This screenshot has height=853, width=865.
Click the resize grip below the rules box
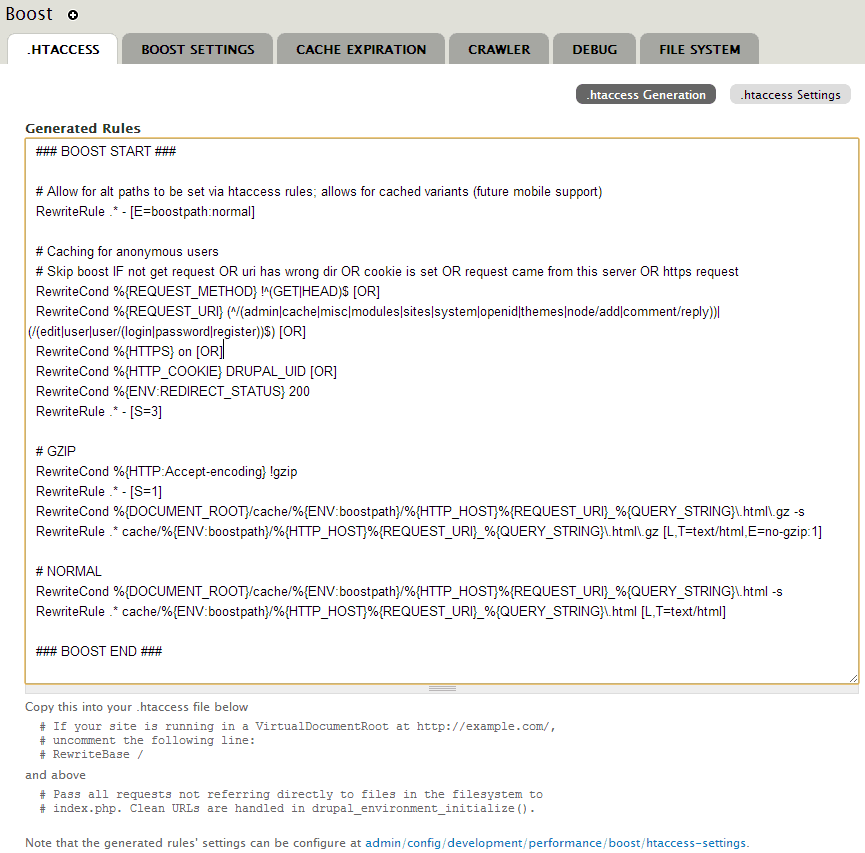(442, 687)
